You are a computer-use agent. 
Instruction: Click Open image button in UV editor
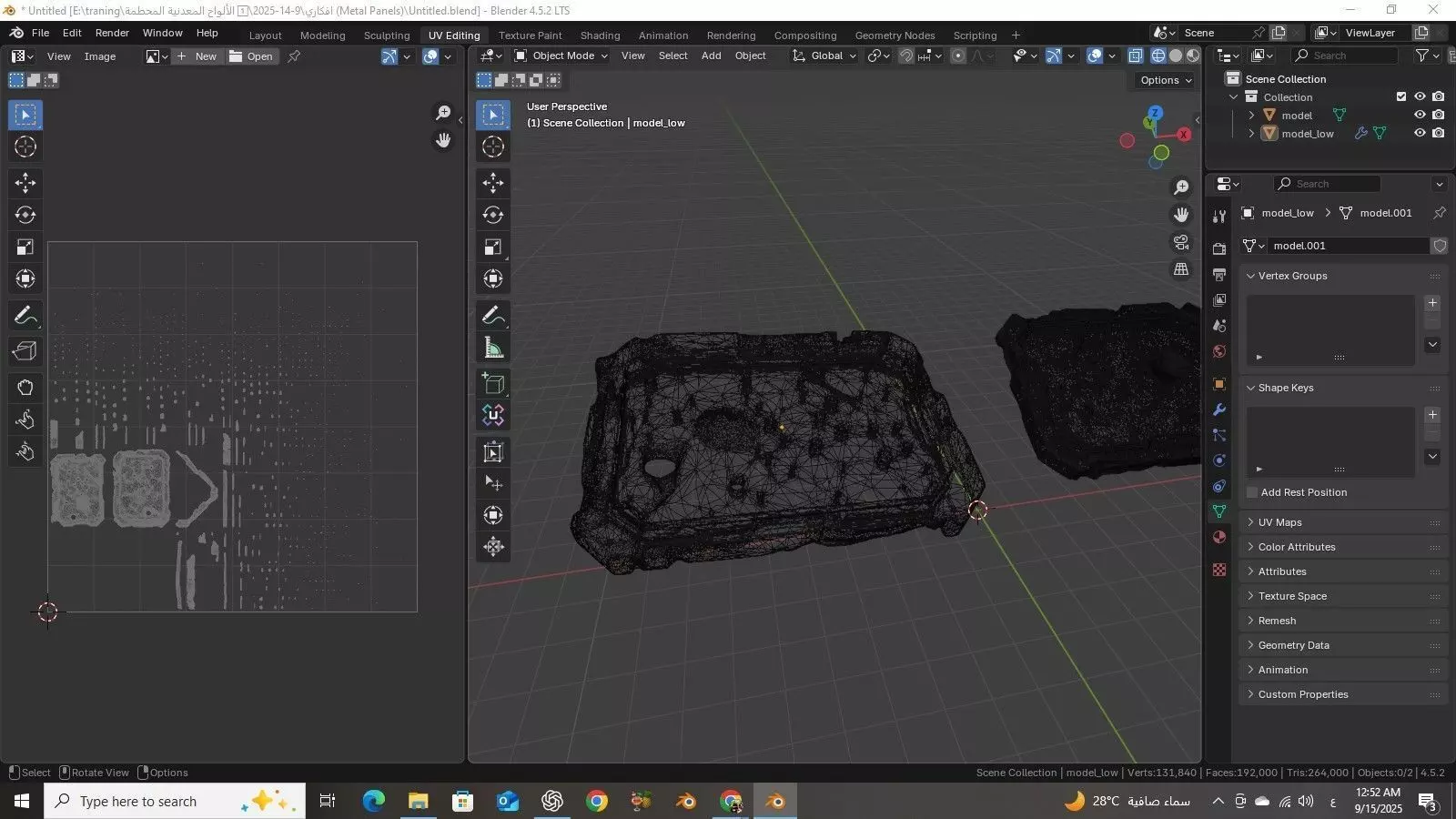pos(251,56)
